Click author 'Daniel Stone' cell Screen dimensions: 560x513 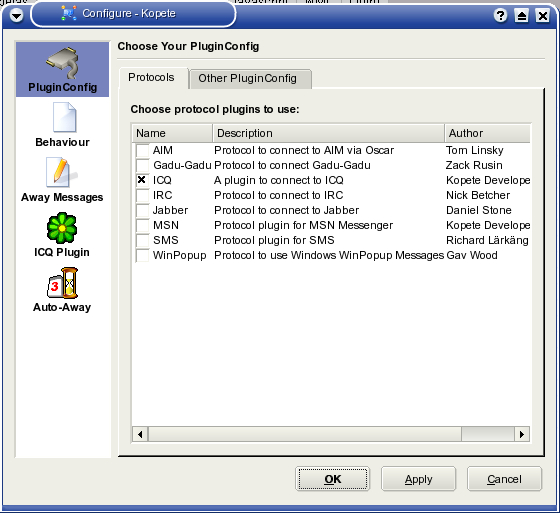(479, 210)
